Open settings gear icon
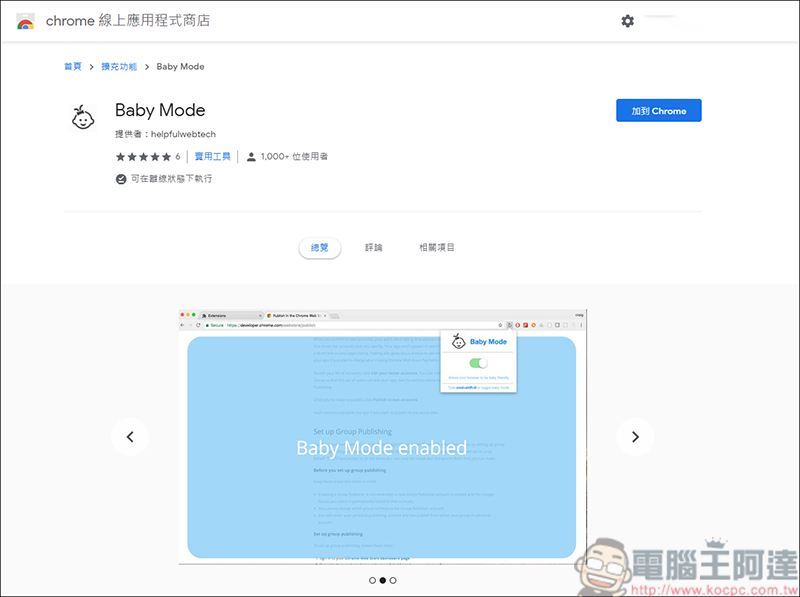The width and height of the screenshot is (800, 597). (x=628, y=21)
